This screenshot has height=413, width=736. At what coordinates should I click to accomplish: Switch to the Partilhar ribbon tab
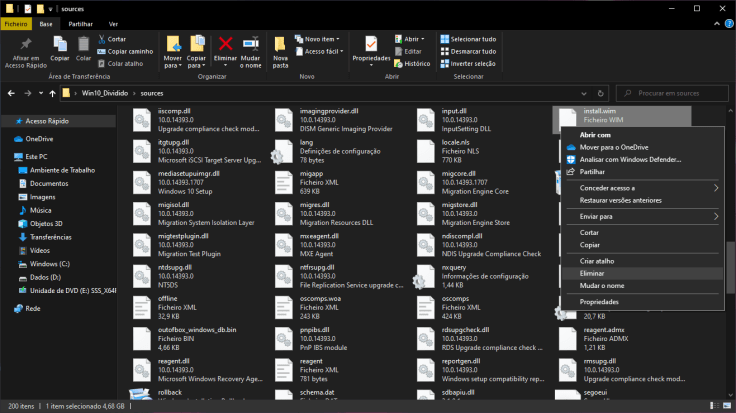(x=81, y=23)
